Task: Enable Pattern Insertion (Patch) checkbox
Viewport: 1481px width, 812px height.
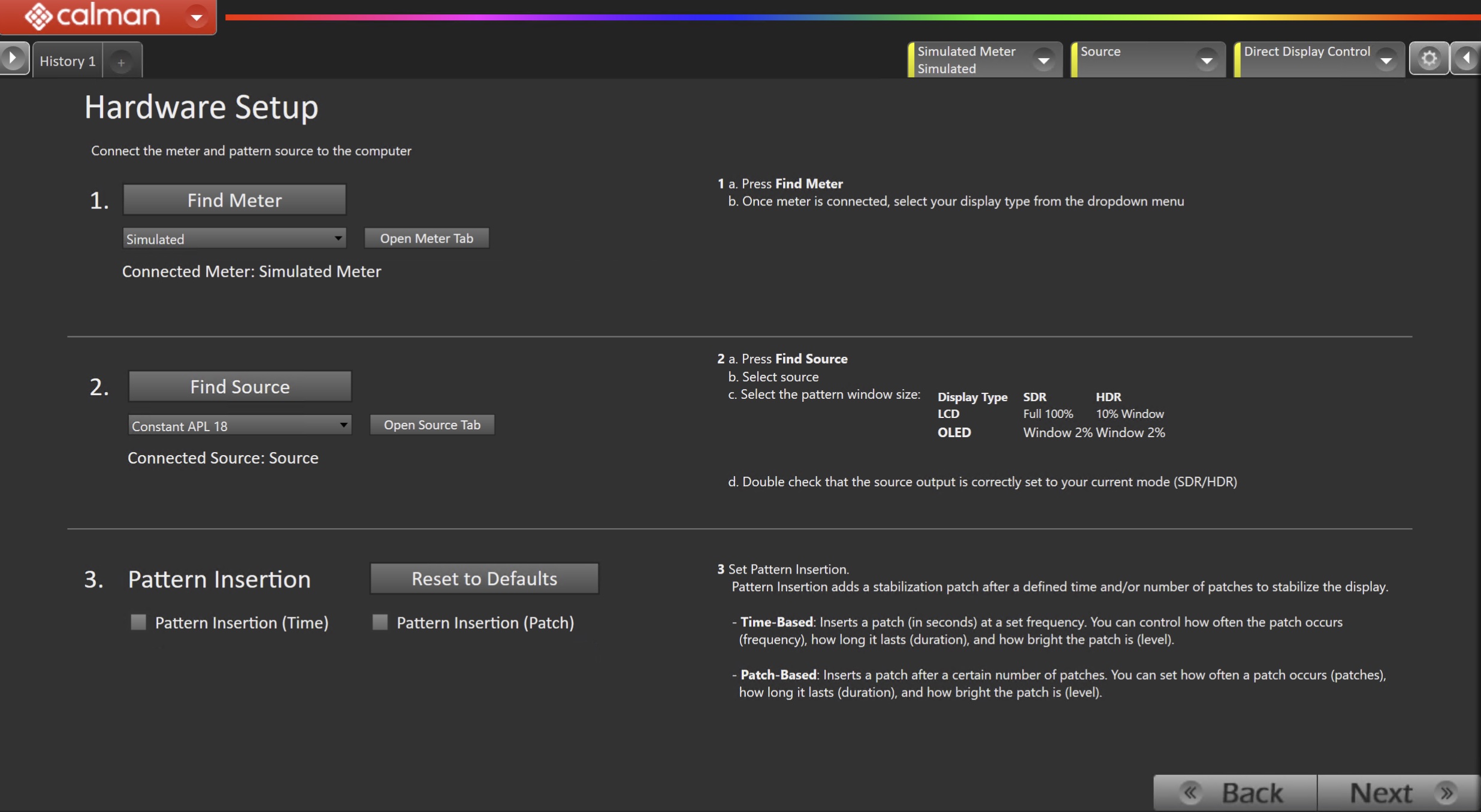Action: [x=380, y=622]
